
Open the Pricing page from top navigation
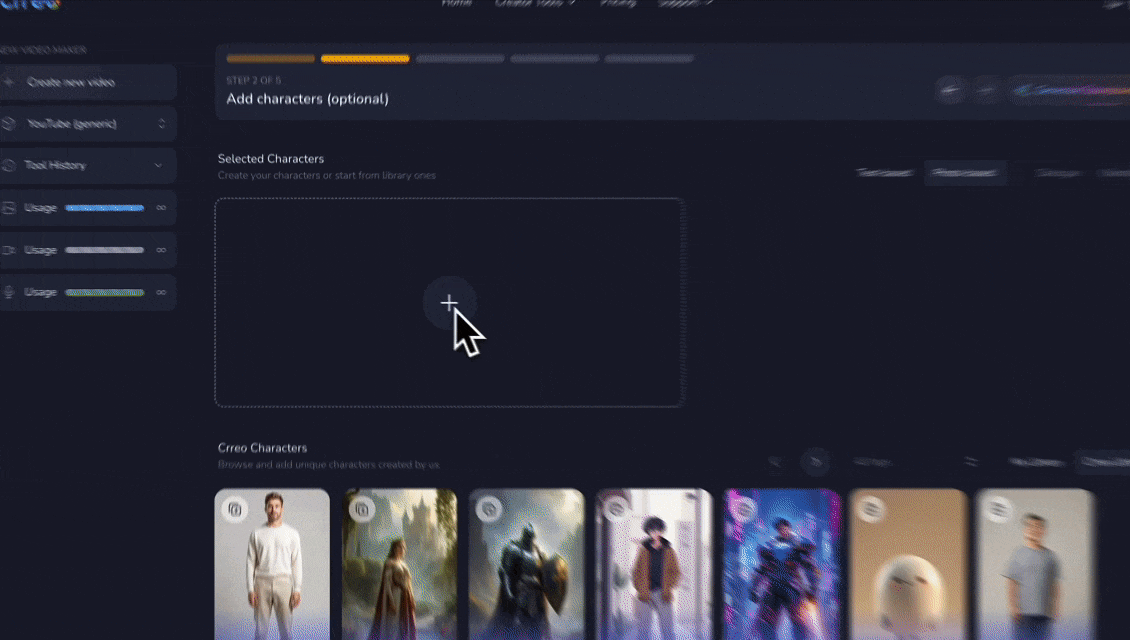(617, 3)
